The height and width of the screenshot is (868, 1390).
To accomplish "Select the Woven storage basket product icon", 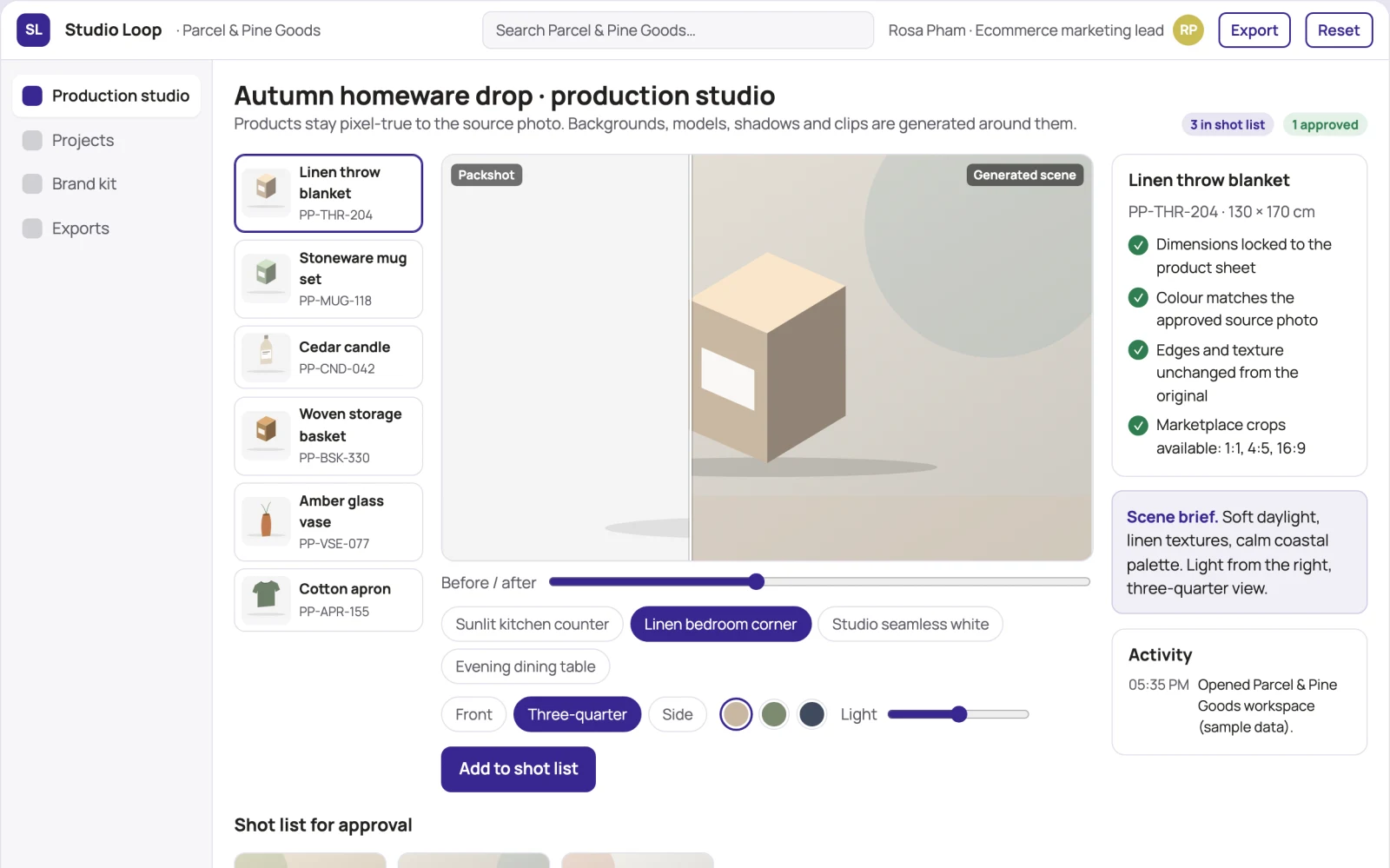I will (266, 435).
